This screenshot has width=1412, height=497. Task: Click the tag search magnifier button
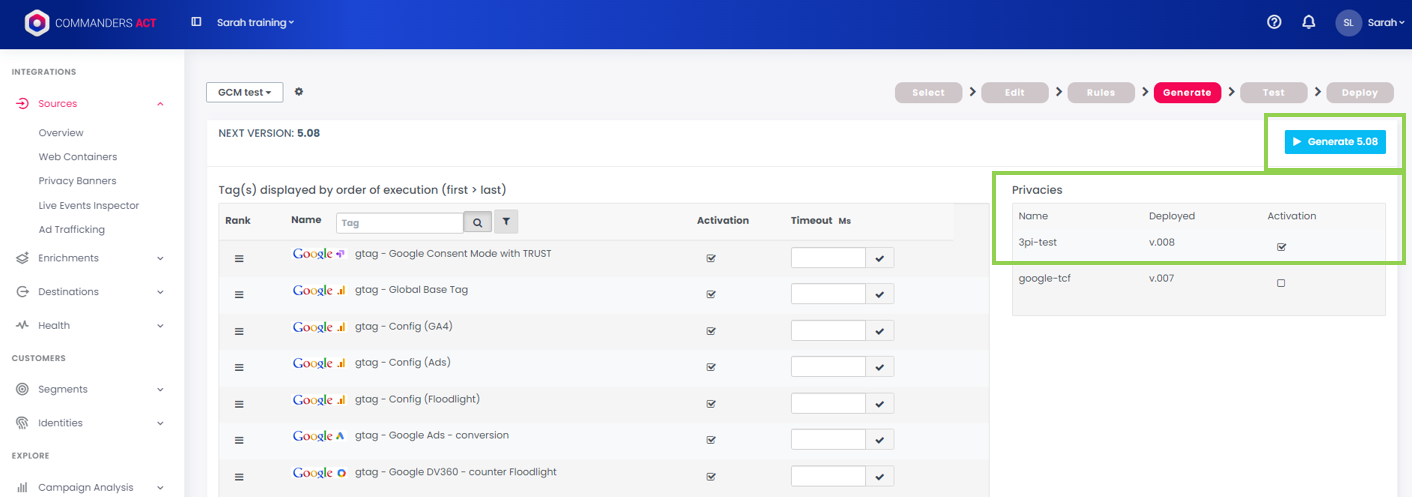[x=477, y=223]
